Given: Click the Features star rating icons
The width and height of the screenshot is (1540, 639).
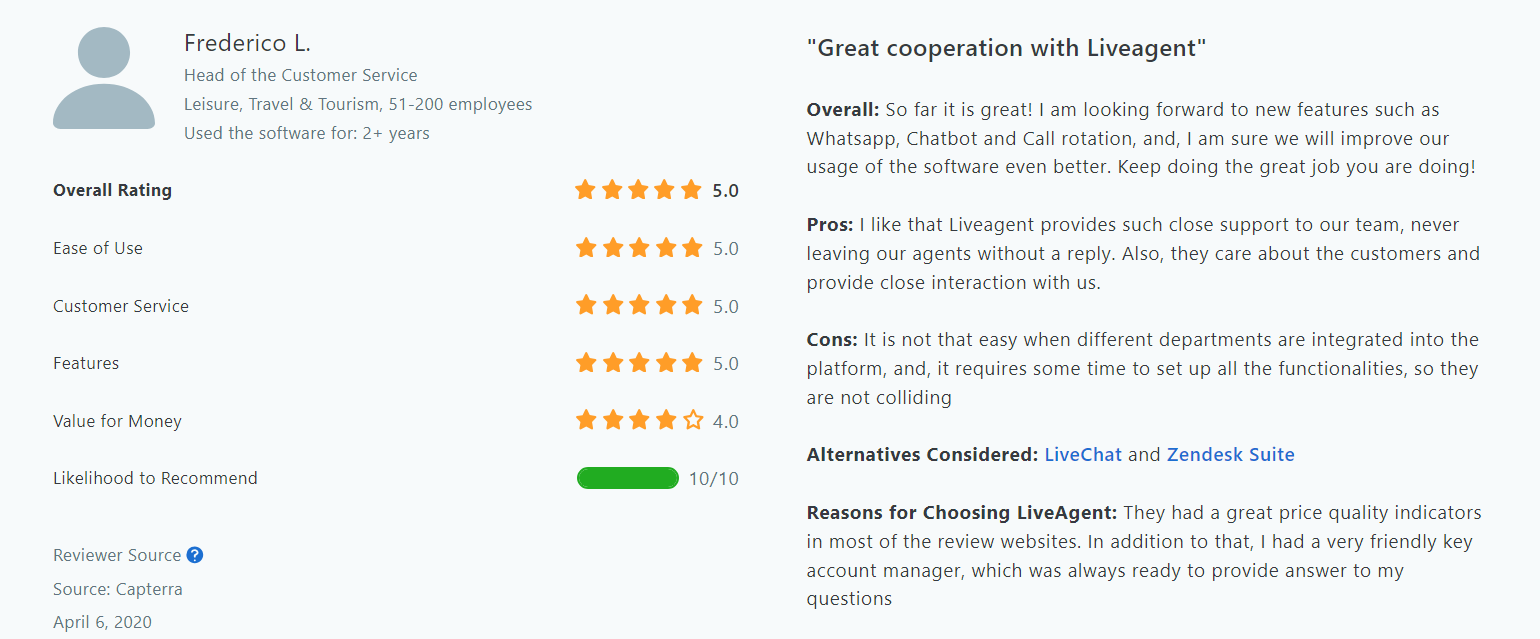Looking at the screenshot, I should click(639, 363).
